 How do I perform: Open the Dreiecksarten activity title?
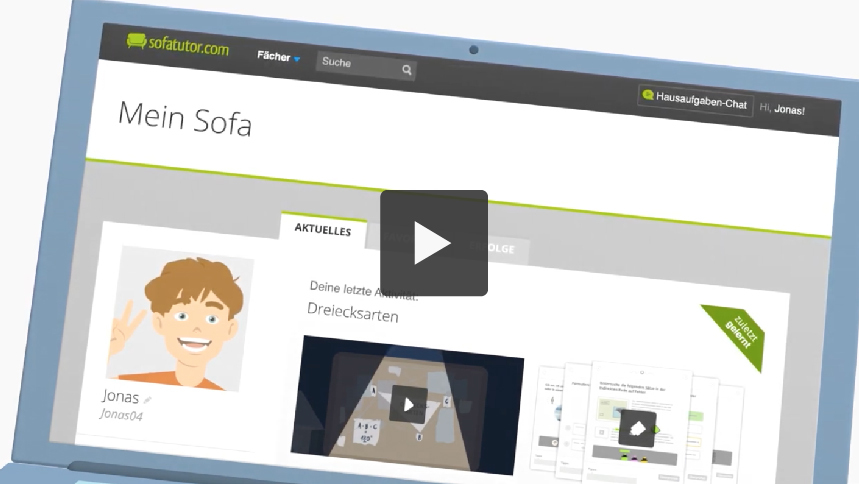[352, 316]
